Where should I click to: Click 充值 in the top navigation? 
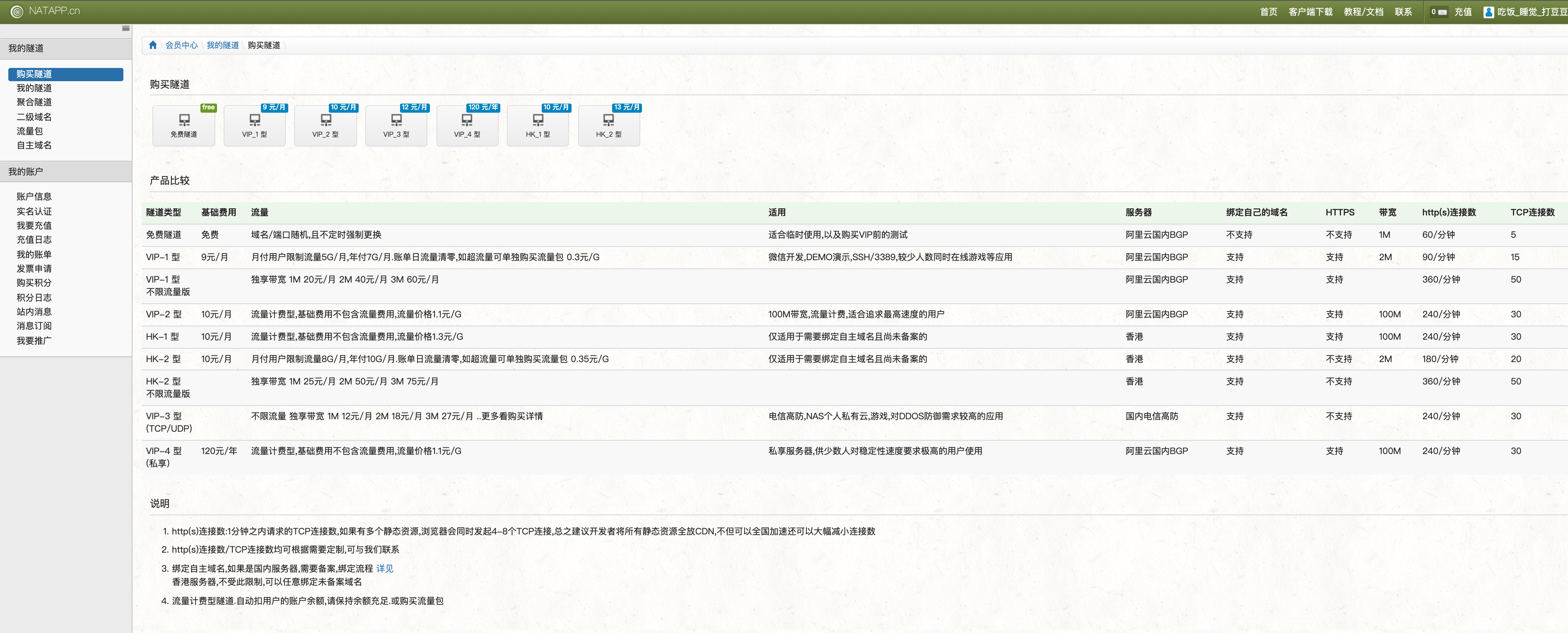point(1463,12)
